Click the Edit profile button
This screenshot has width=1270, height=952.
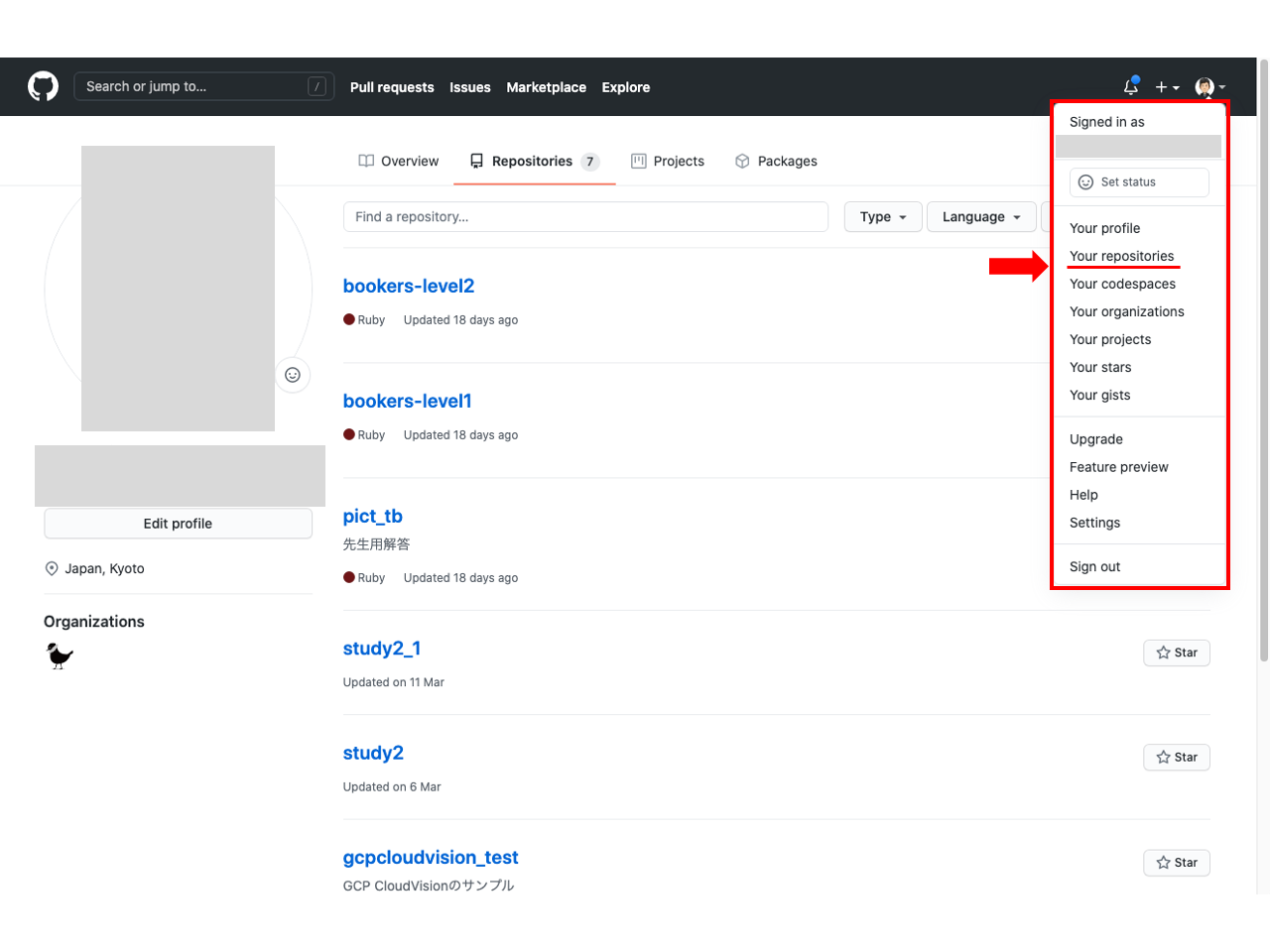coord(178,524)
